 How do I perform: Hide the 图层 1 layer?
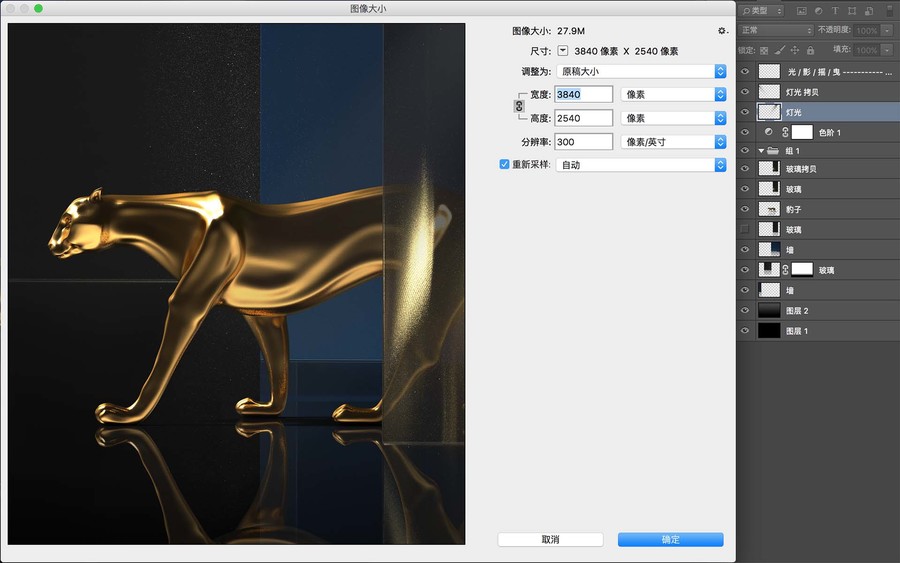click(x=745, y=331)
